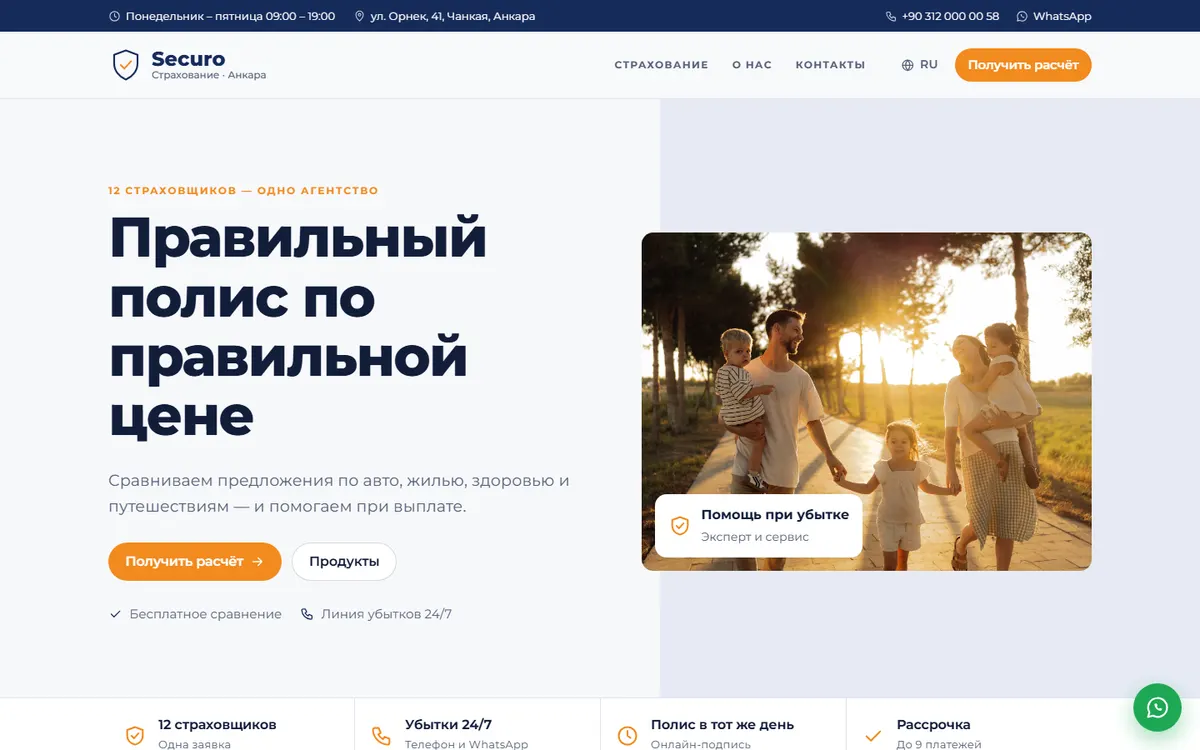This screenshot has height=750, width=1200.
Task: Click the shield icon on Помощь при убытке card
Action: [x=680, y=526]
